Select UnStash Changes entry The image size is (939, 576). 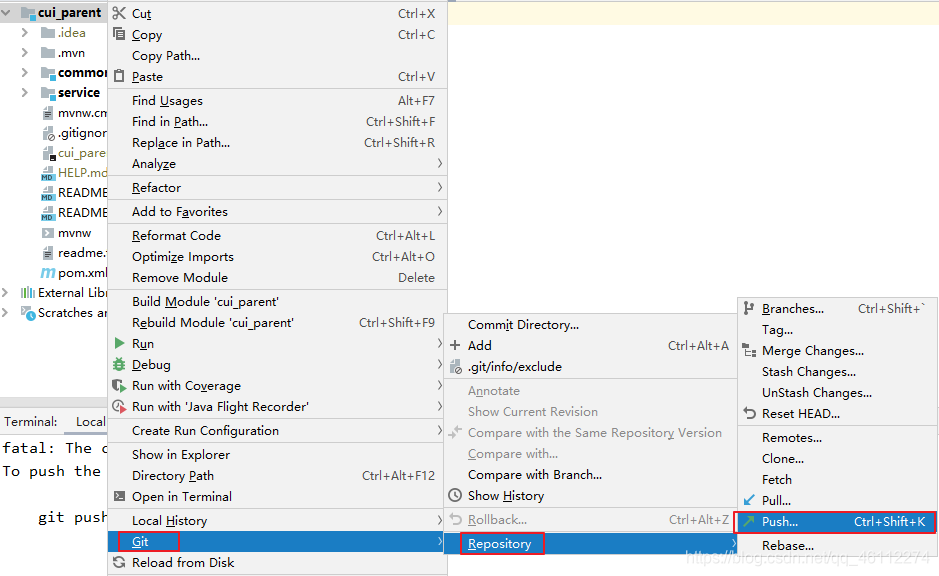click(837, 392)
